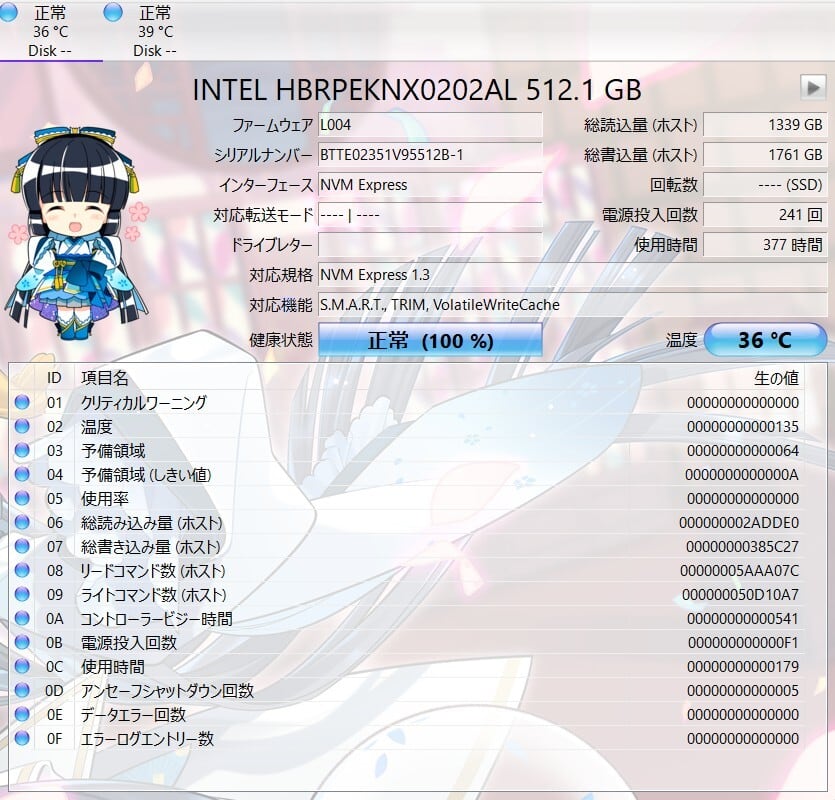This screenshot has width=835, height=800.
Task: Click the 項目名 column header
Action: tap(105, 378)
